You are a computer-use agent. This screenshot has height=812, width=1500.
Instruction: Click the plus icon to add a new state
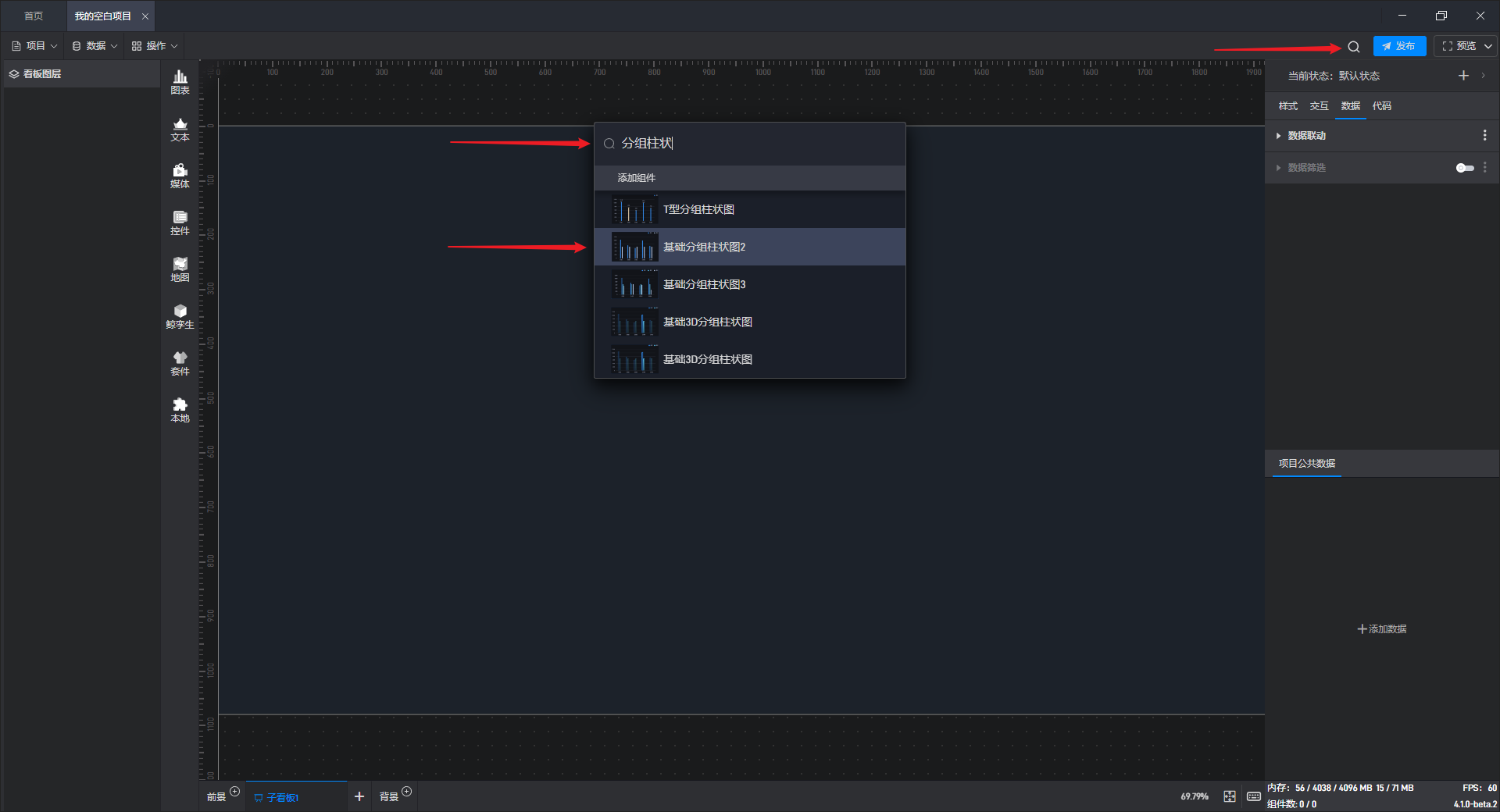pos(1463,76)
